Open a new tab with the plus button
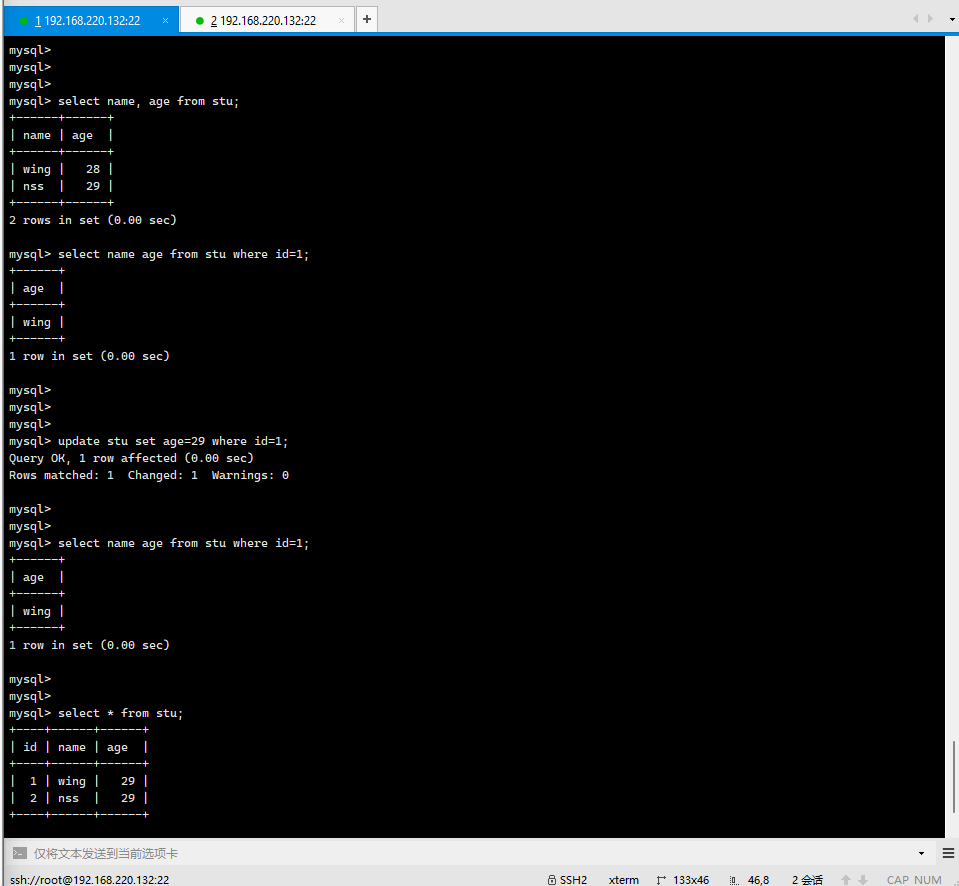Image resolution: width=959 pixels, height=886 pixels. [x=367, y=19]
